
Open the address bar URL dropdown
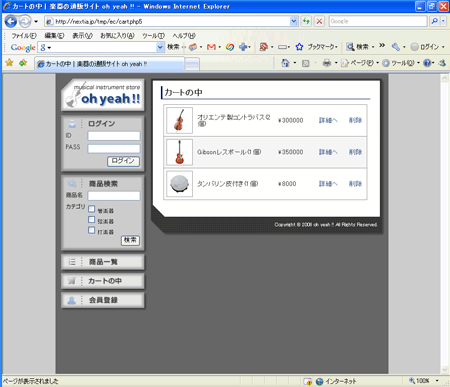pos(294,21)
